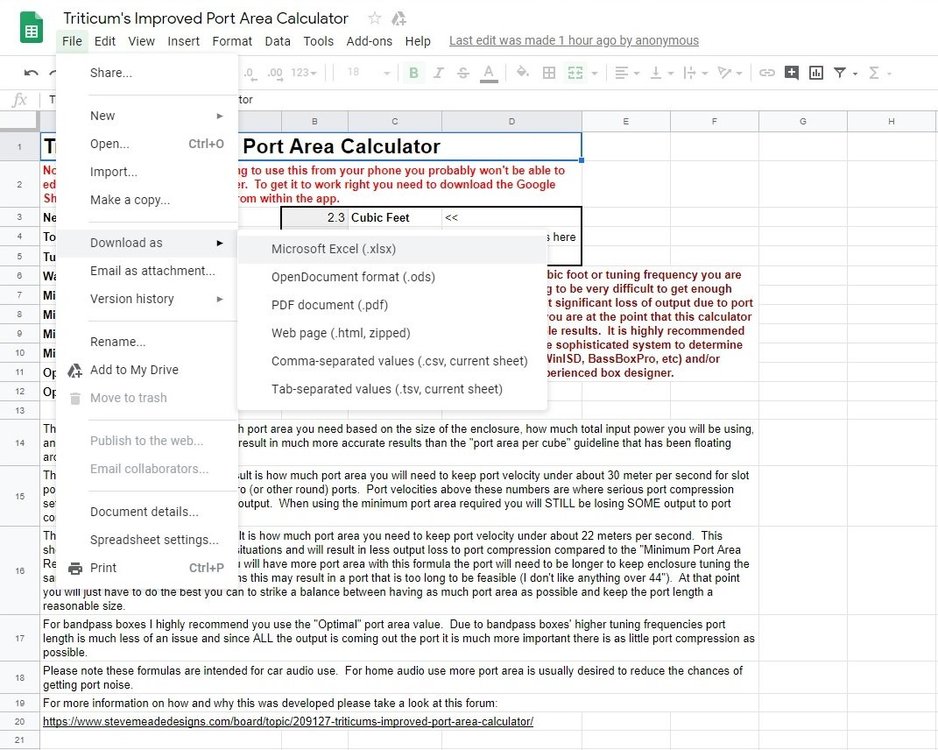The image size is (938, 750).
Task: Click the Add to Drive icon beside the title
Action: 399,19
